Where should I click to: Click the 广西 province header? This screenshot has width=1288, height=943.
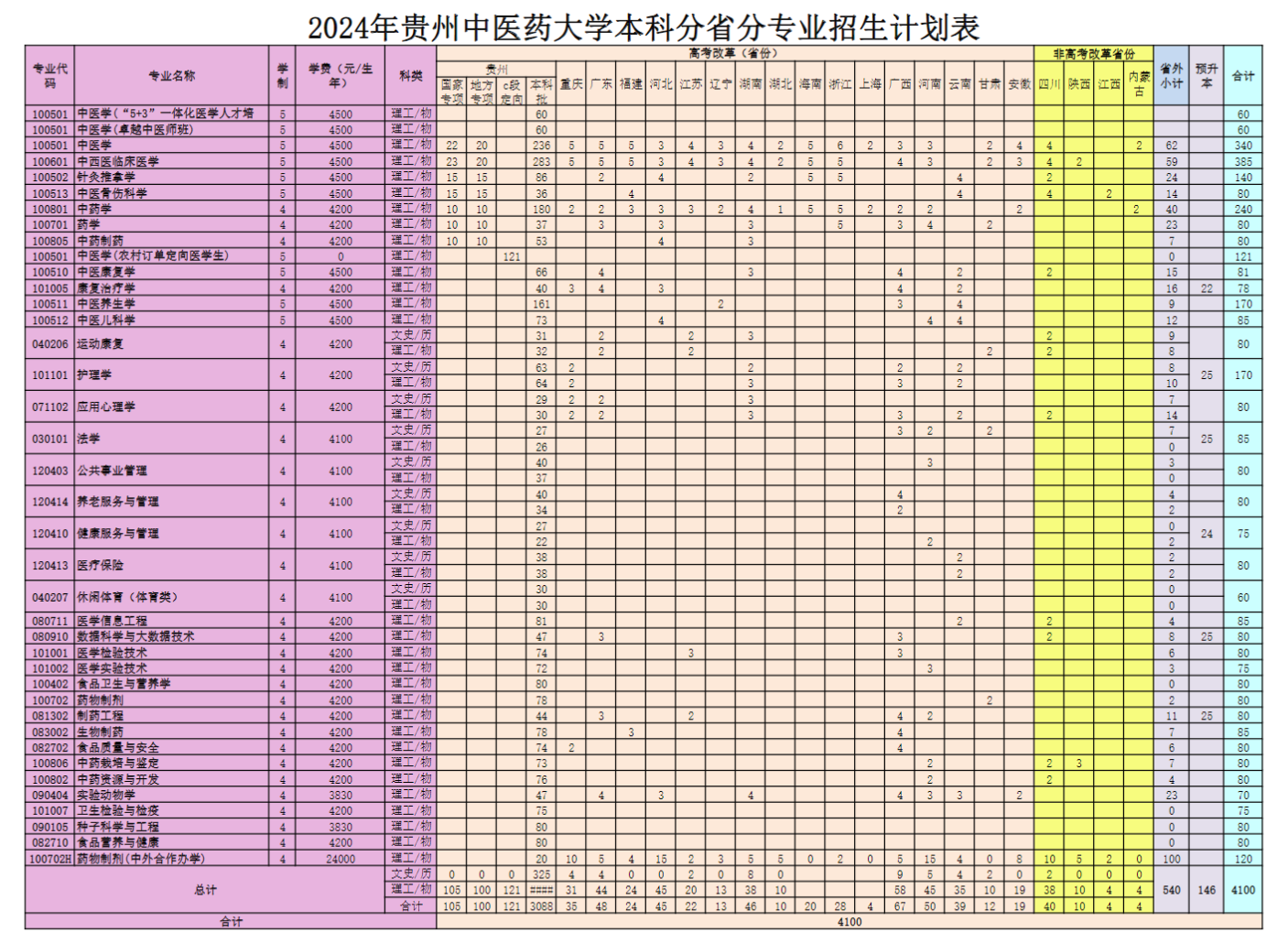(x=900, y=84)
